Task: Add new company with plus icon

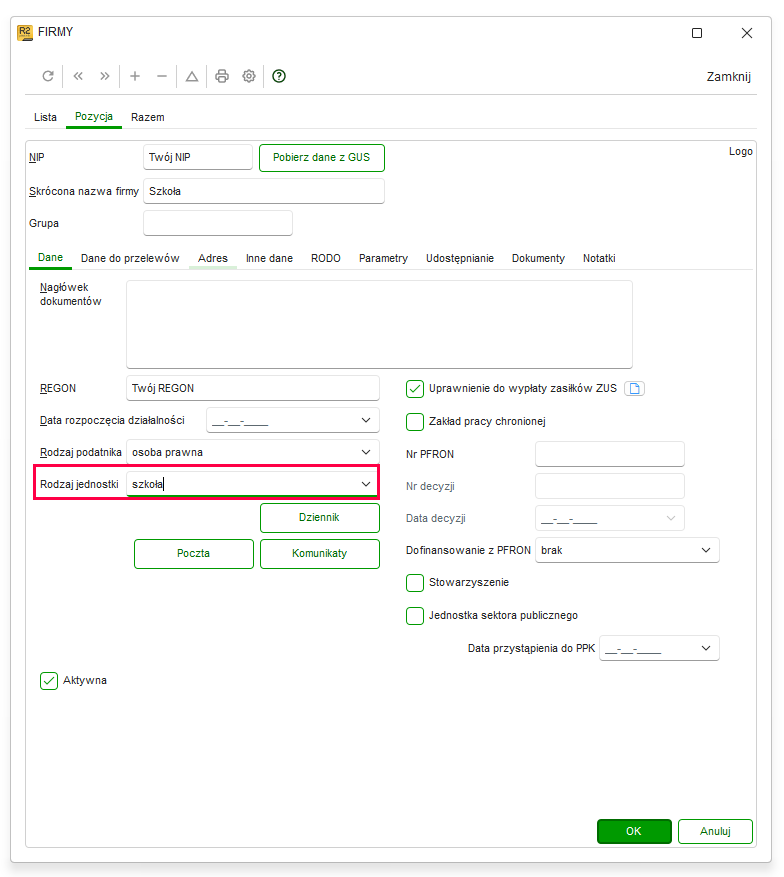Action: click(135, 76)
